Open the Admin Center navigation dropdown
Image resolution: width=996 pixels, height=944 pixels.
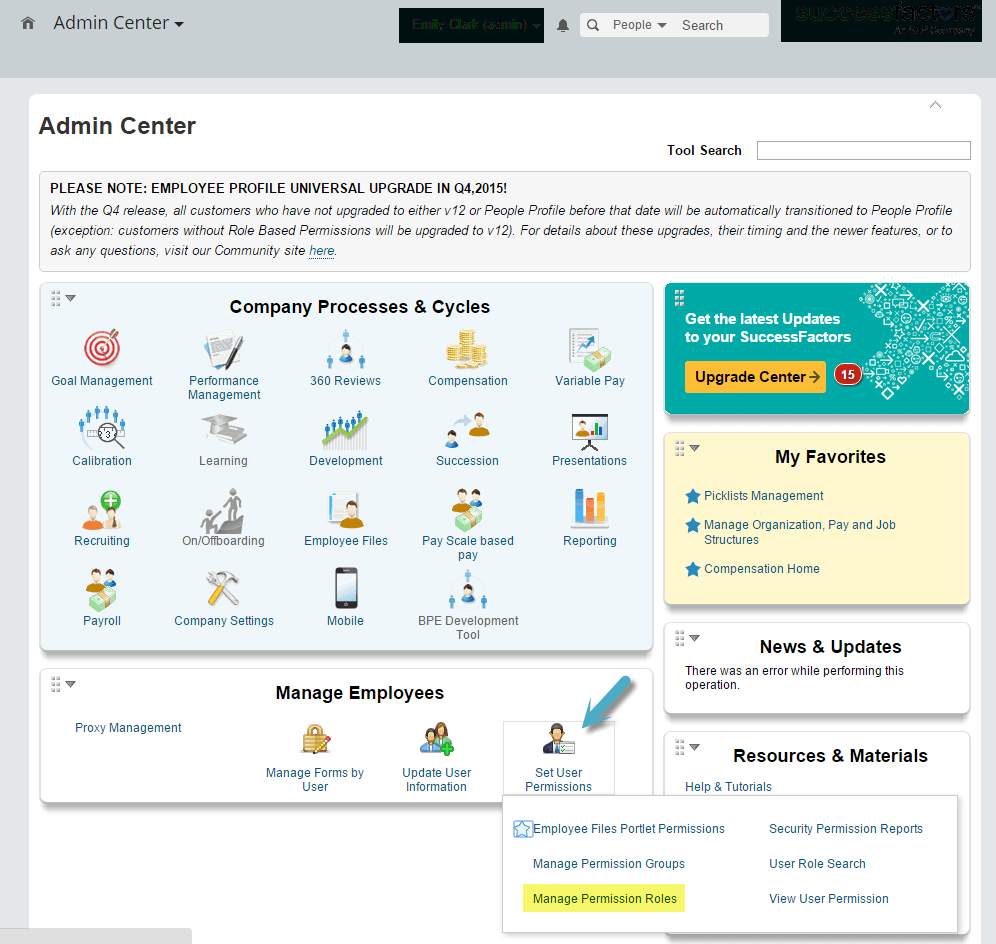[x=119, y=24]
